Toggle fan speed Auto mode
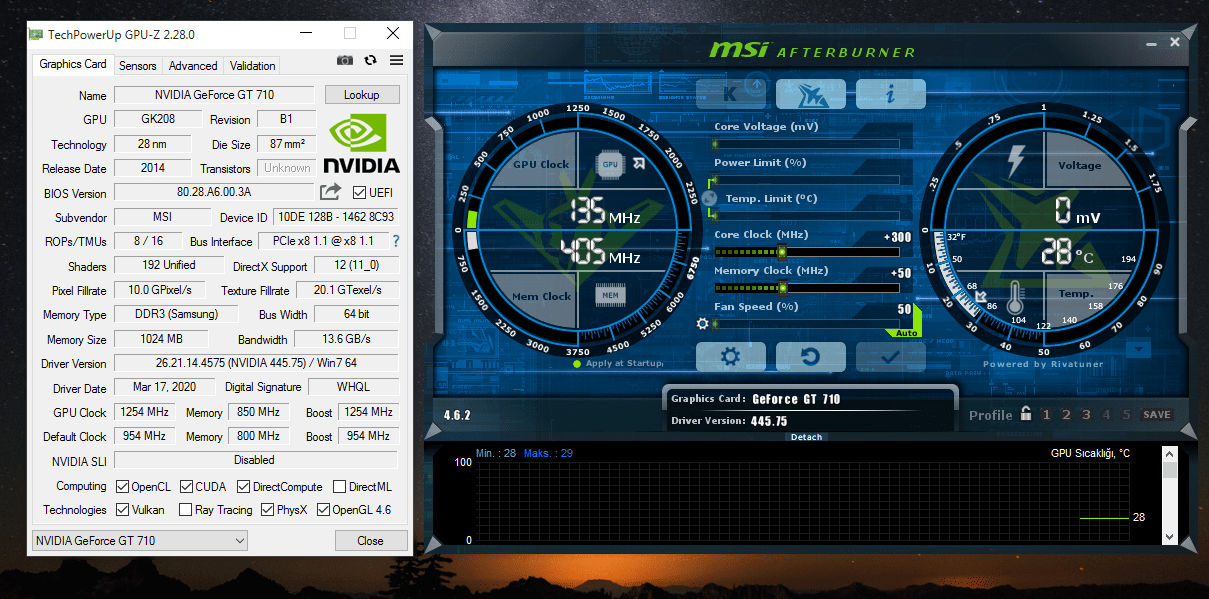 point(906,333)
